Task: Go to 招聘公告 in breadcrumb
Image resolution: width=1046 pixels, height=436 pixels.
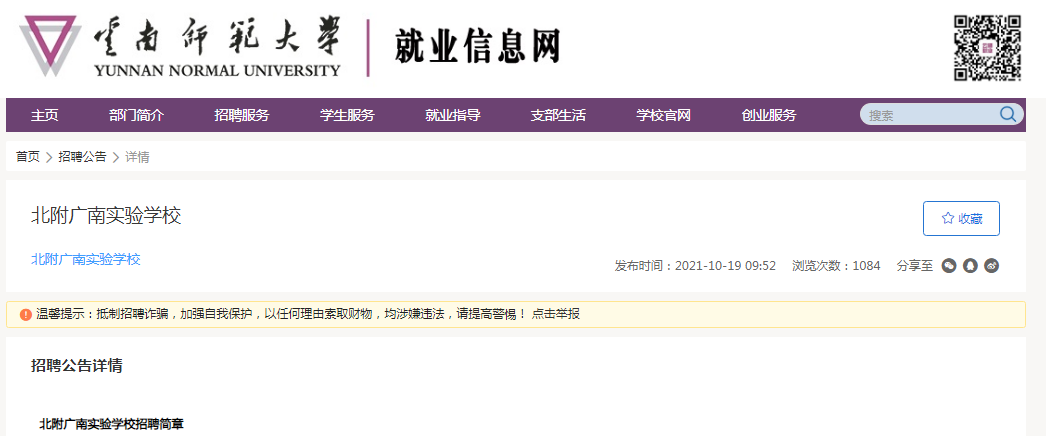Action: (x=82, y=157)
